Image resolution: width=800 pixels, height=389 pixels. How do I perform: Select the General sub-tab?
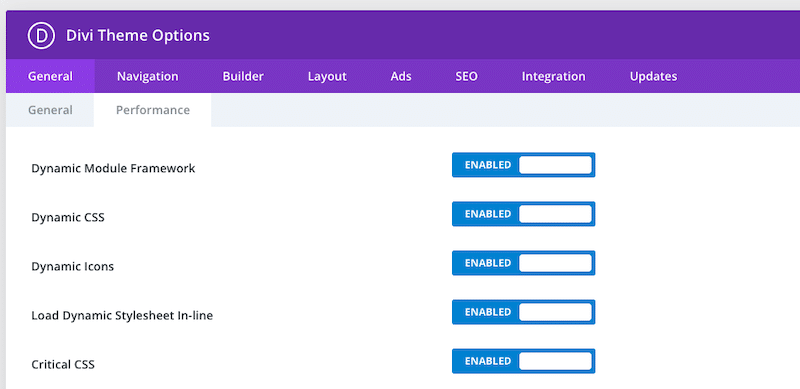(x=50, y=110)
